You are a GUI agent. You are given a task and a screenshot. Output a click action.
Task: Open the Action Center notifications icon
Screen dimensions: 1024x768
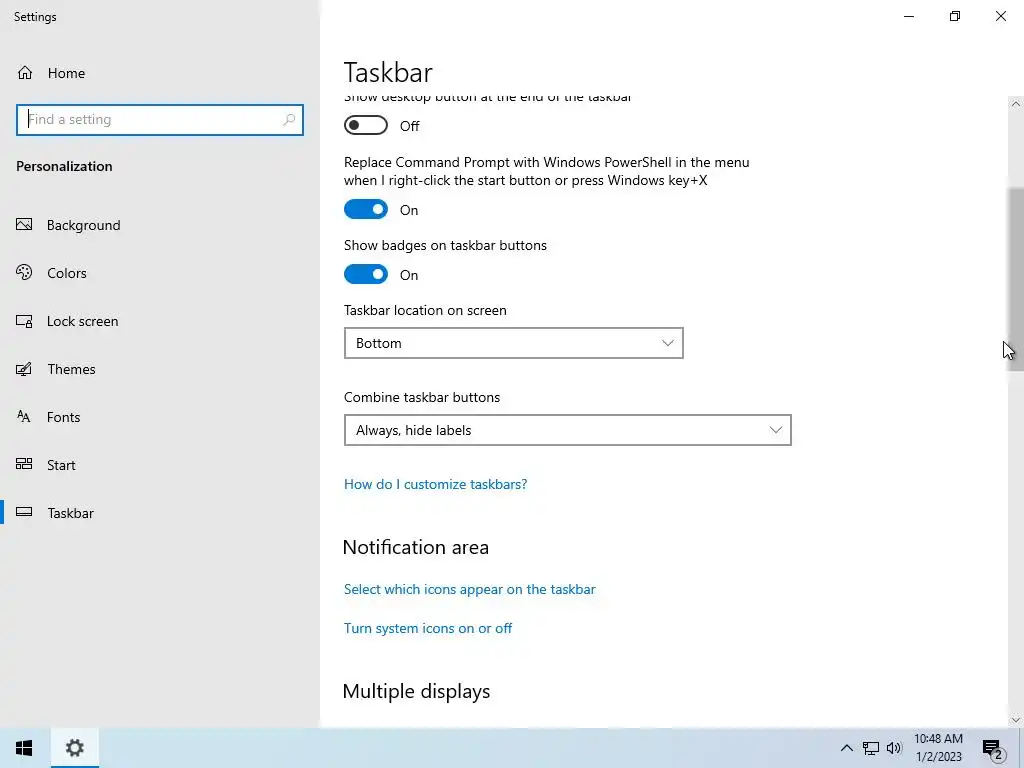[x=993, y=749]
